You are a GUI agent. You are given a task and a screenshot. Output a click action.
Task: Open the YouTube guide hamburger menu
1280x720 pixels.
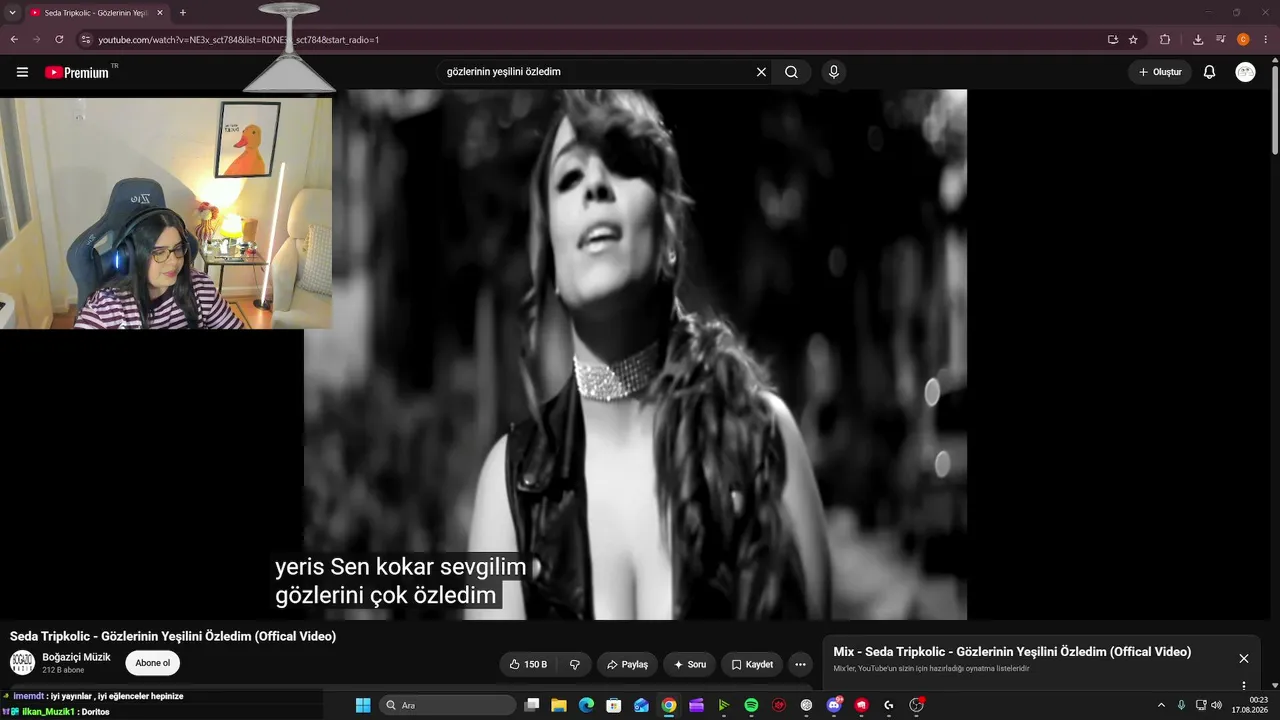[x=22, y=72]
